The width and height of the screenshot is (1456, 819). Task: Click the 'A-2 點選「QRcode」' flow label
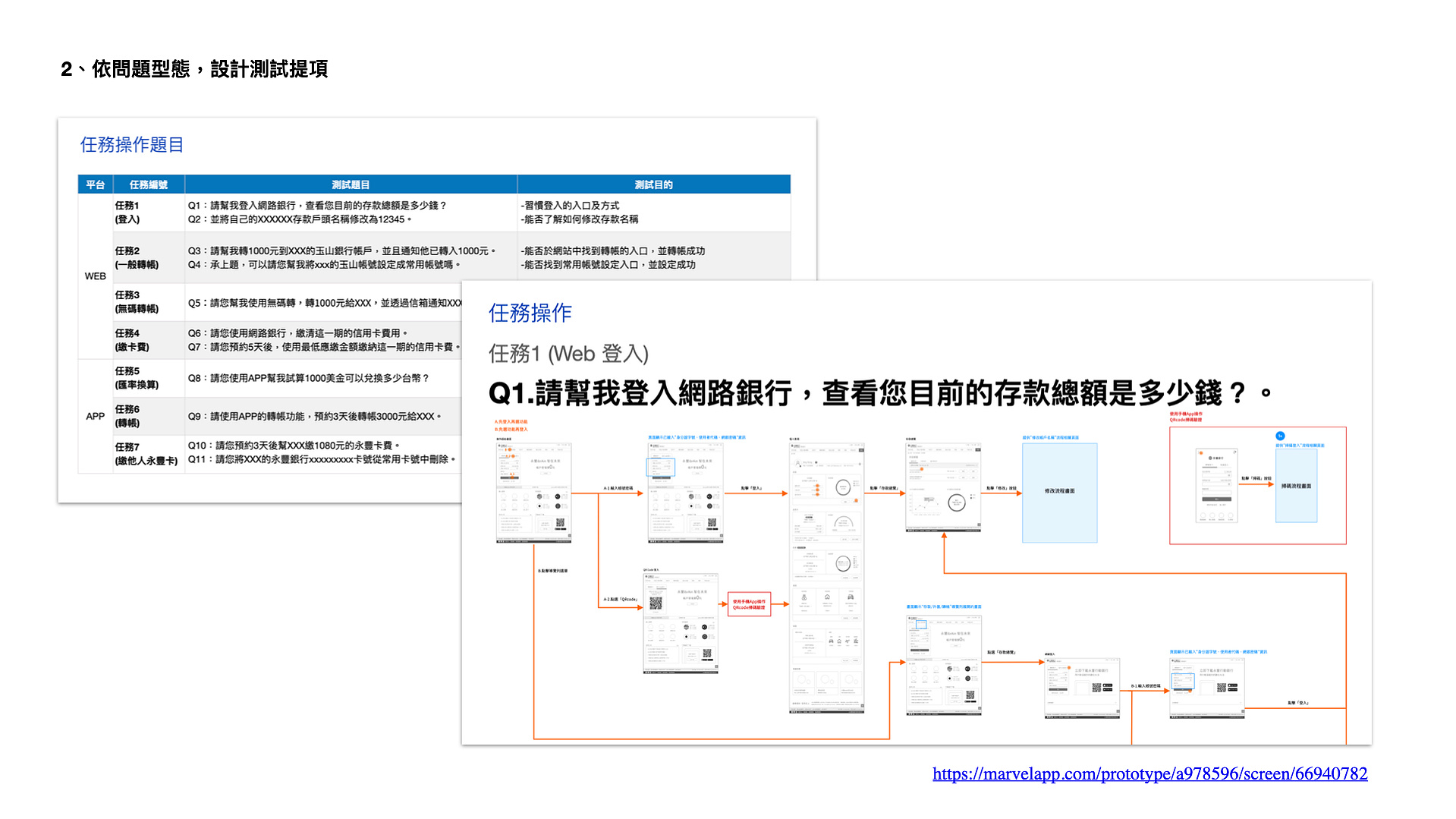[620, 600]
